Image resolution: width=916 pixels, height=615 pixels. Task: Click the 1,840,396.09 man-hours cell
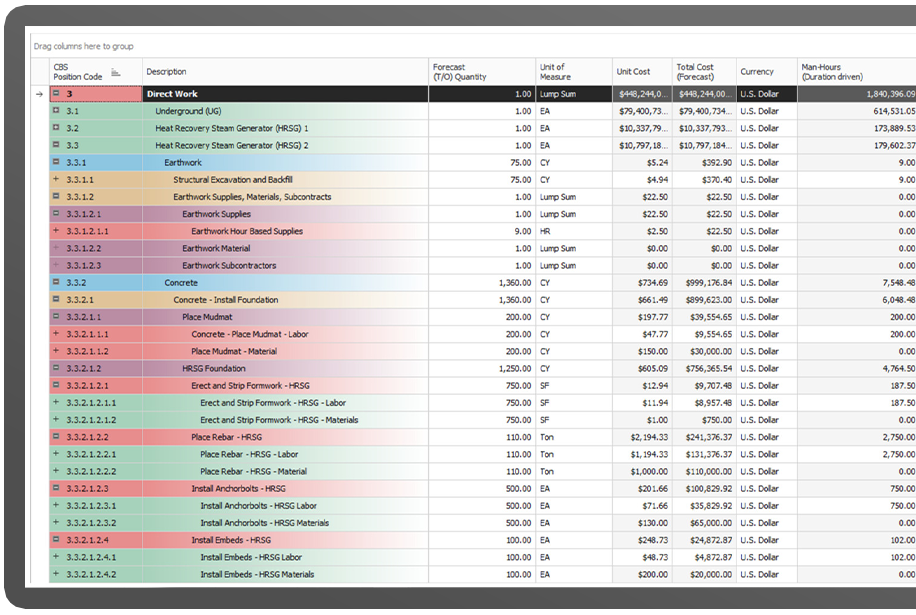856,94
